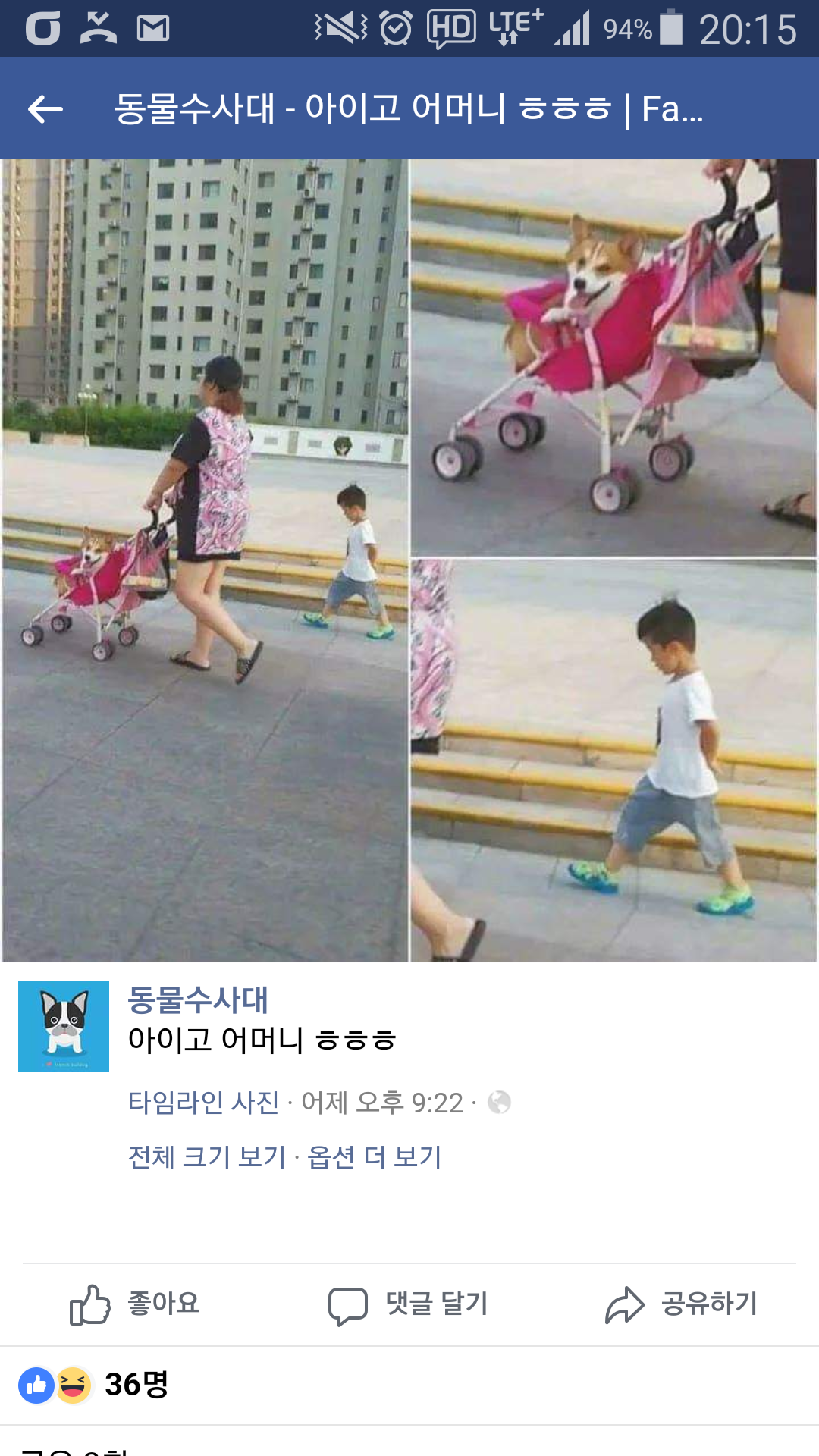Image resolution: width=819 pixels, height=1456 pixels.
Task: Tap the back arrow in header
Action: pyautogui.click(x=45, y=109)
